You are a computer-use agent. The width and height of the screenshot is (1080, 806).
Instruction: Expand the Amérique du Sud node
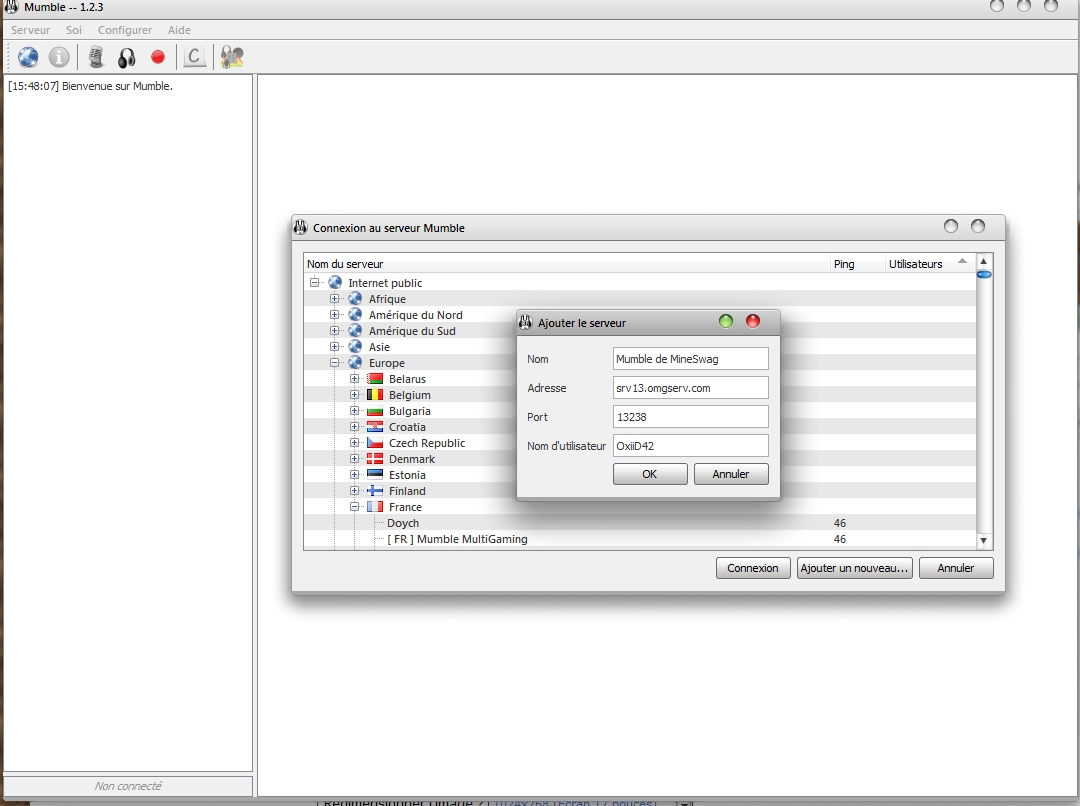pos(335,331)
